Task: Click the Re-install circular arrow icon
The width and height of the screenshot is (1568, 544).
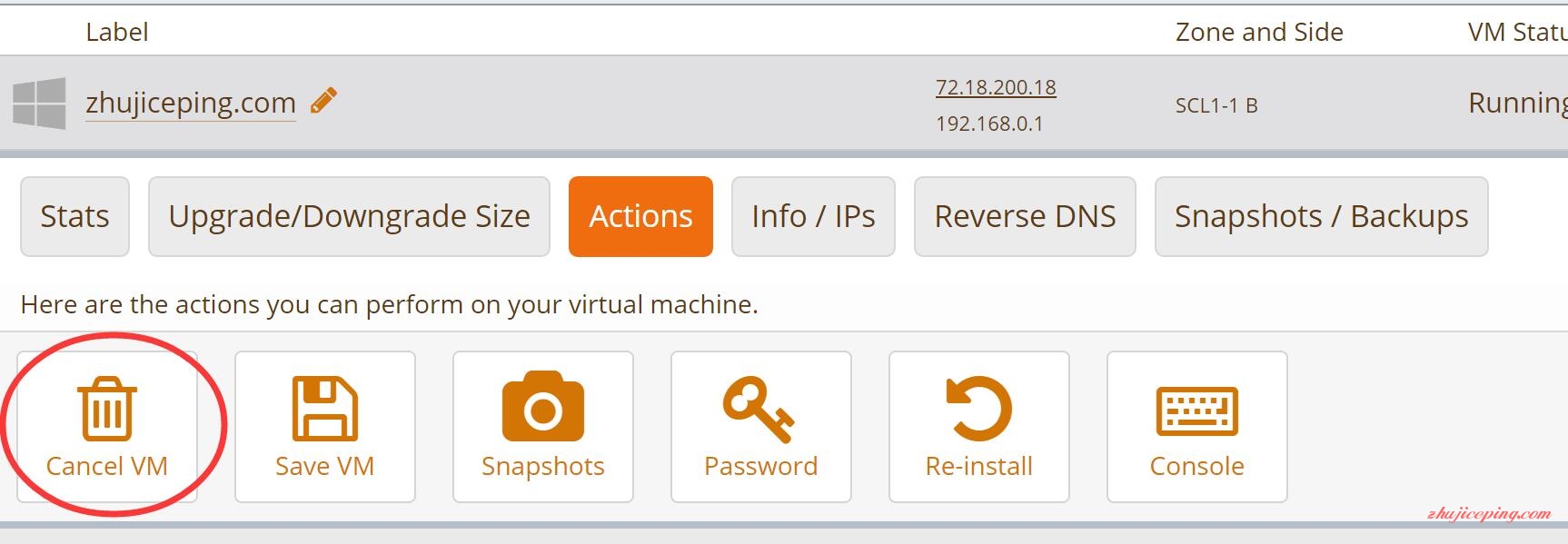Action: [979, 408]
